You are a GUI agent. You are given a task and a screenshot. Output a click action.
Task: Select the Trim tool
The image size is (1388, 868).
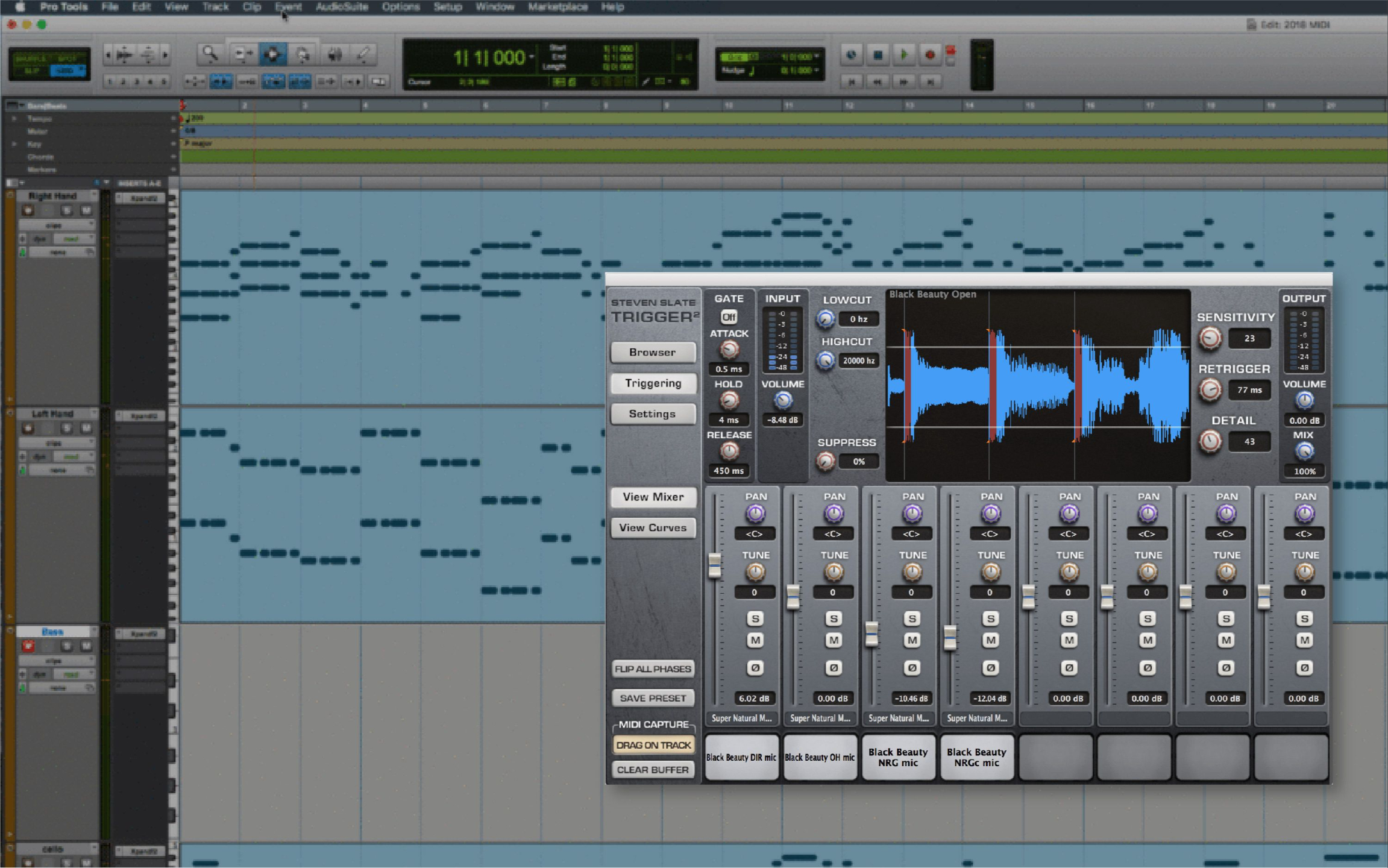pos(243,54)
